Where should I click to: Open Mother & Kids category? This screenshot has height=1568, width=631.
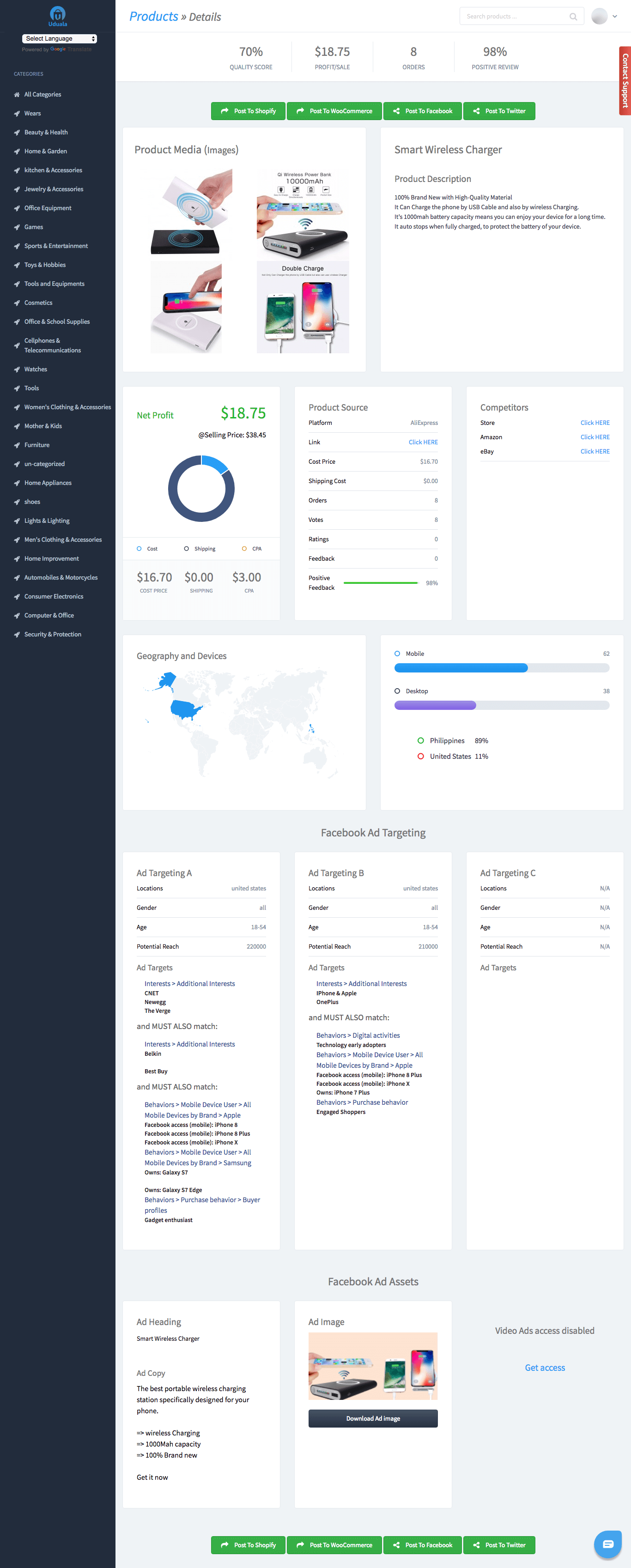(x=42, y=426)
